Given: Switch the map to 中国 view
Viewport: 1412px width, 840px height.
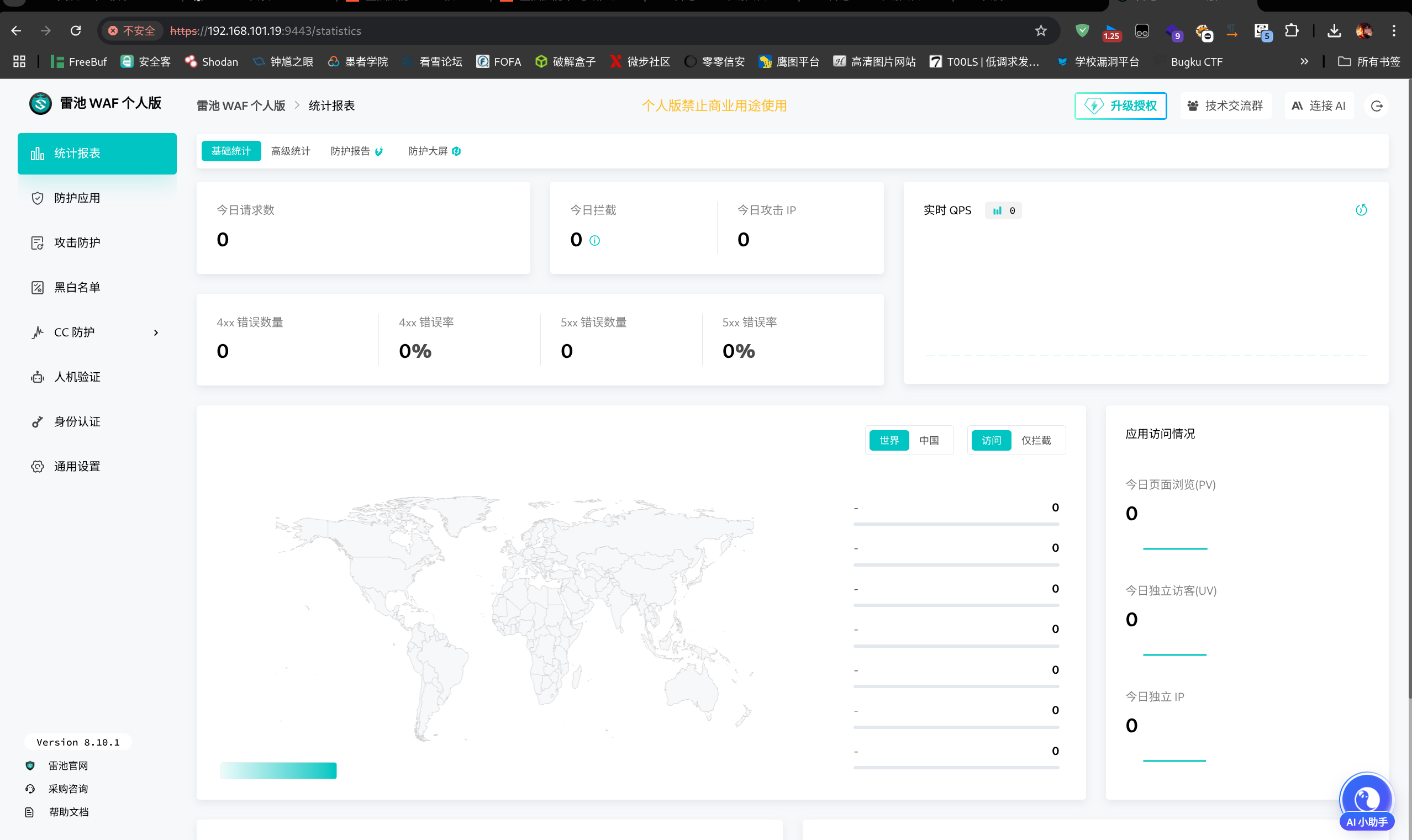Looking at the screenshot, I should point(929,440).
